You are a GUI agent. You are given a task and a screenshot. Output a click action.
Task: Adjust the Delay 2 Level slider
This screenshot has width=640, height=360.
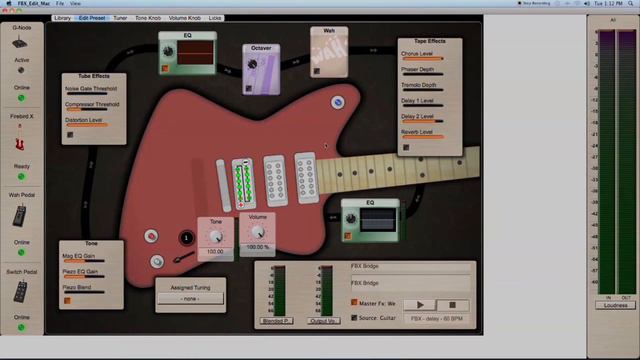422,121
